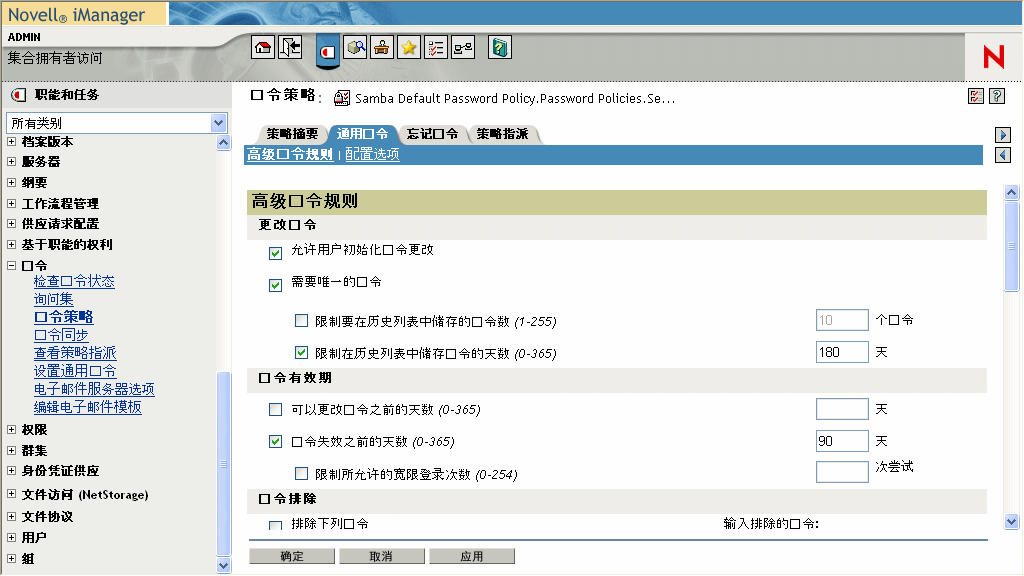Click the Favorites star icon
This screenshot has width=1024, height=576.
pyautogui.click(x=408, y=47)
